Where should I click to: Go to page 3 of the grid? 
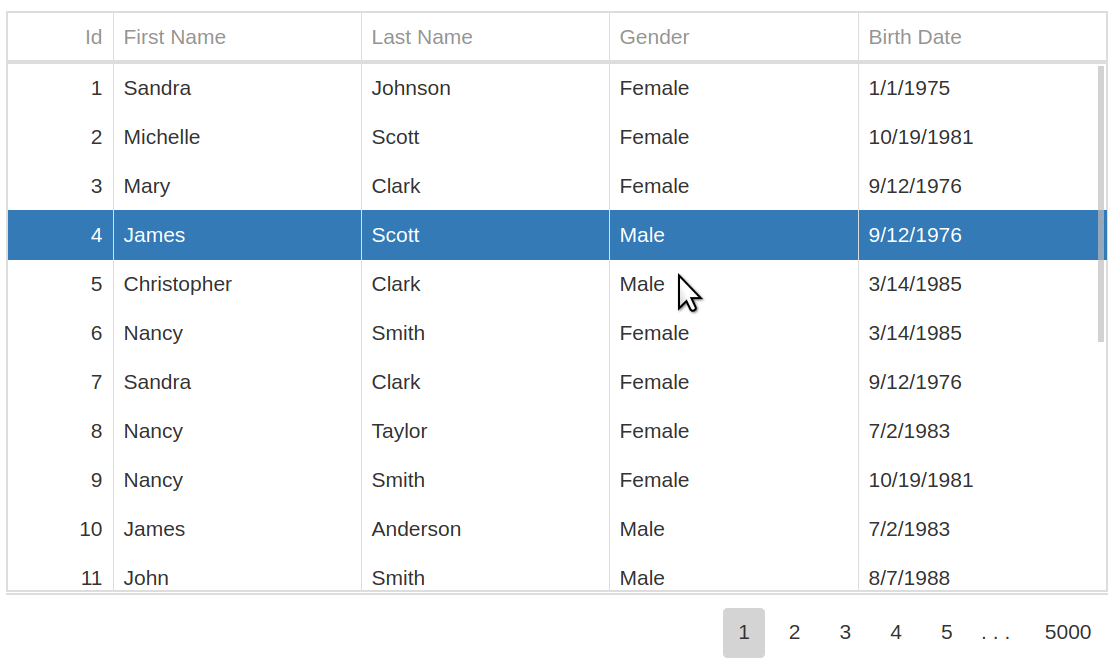(845, 632)
